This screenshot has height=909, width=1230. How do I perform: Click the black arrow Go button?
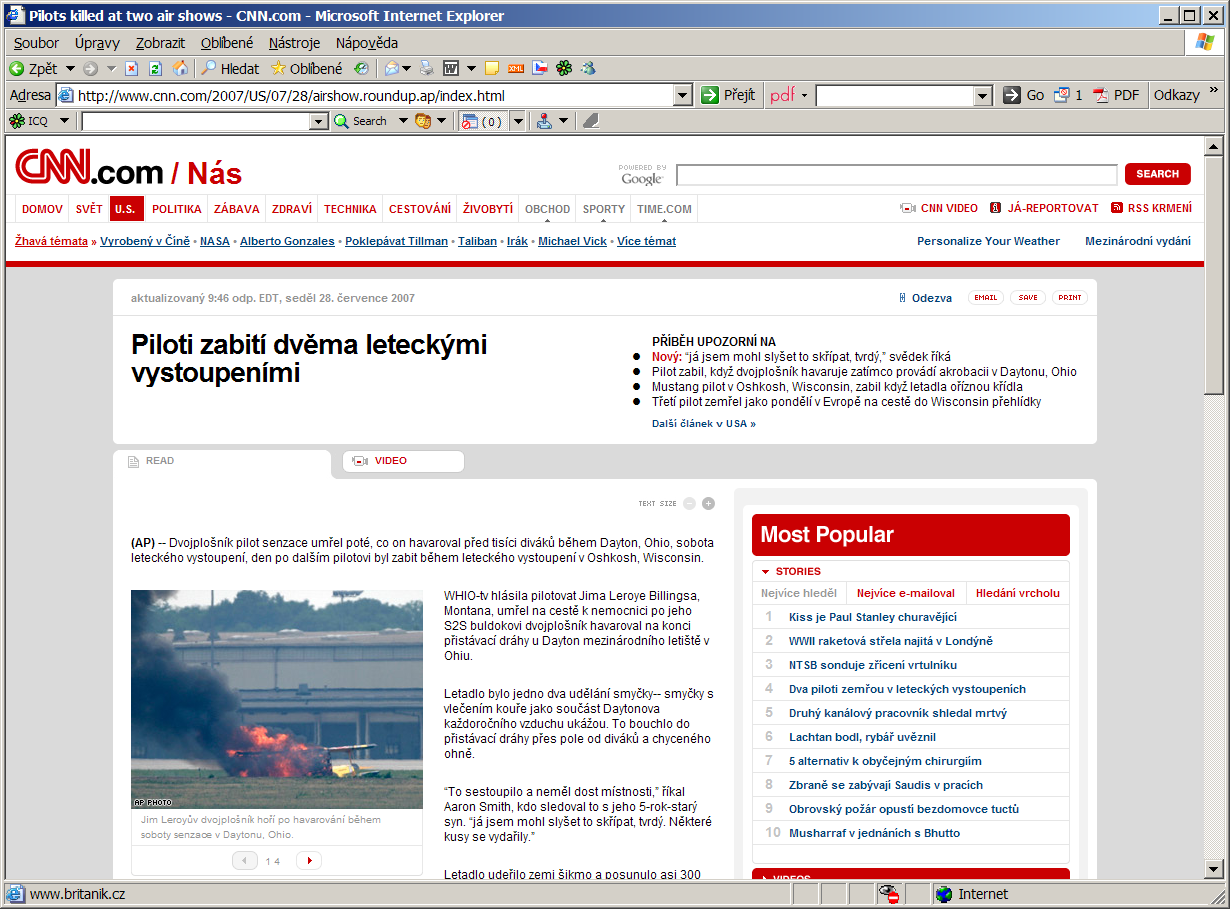tap(1024, 95)
